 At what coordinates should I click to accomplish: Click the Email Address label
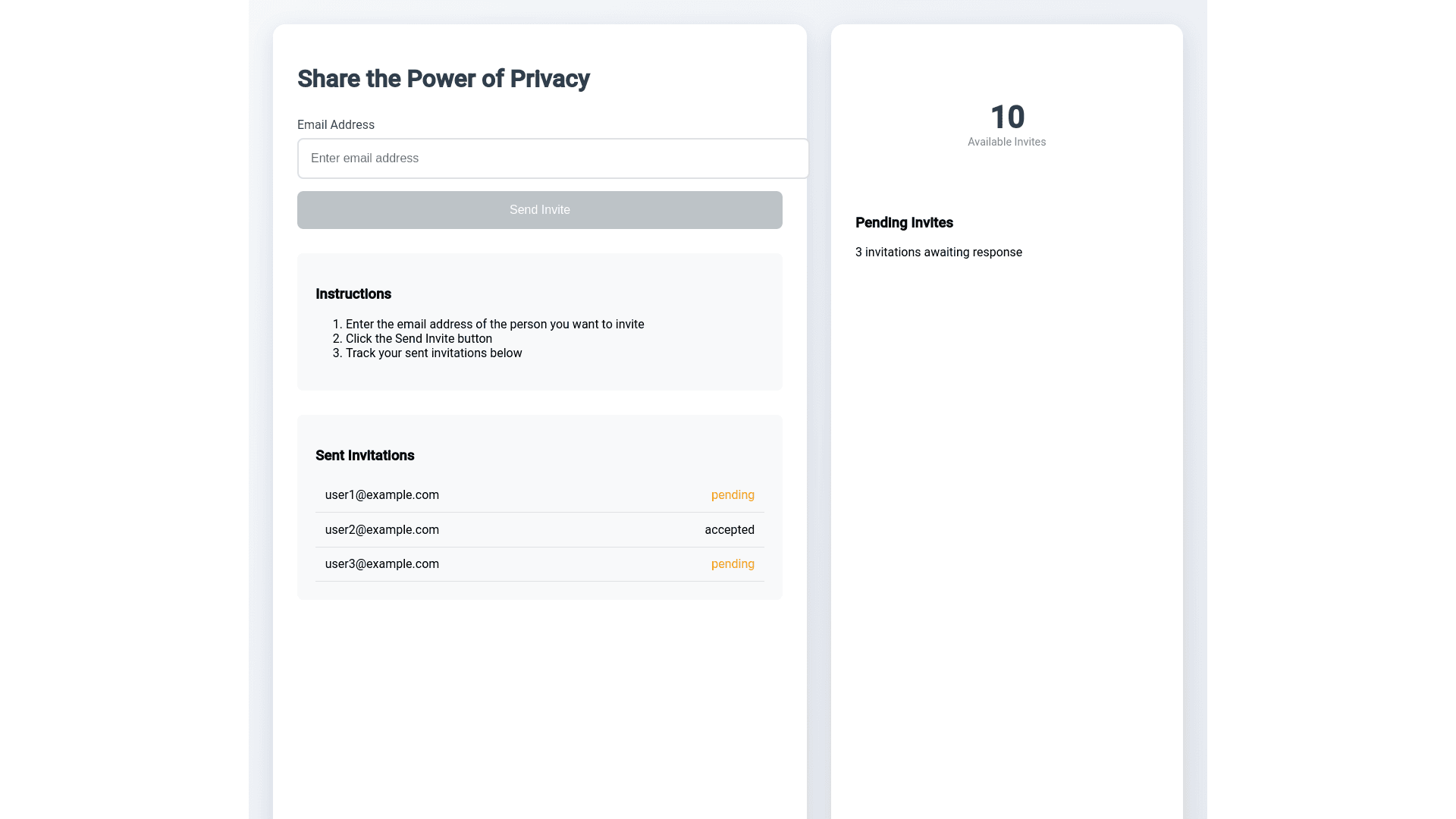pos(335,125)
